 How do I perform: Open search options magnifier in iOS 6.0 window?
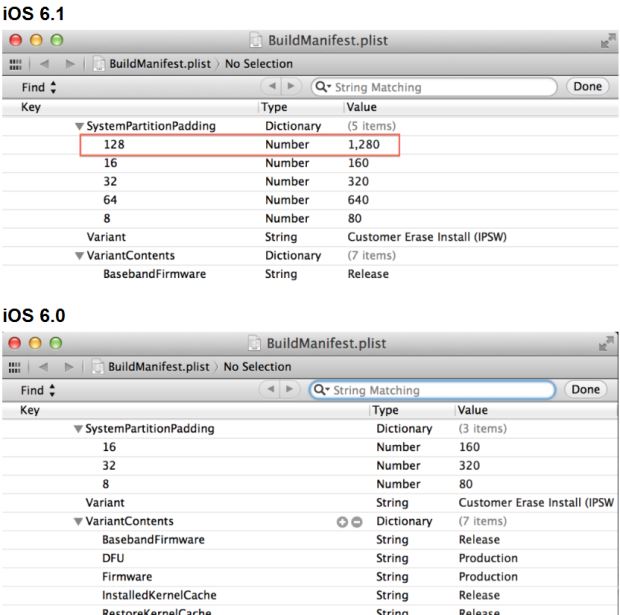pos(321,390)
